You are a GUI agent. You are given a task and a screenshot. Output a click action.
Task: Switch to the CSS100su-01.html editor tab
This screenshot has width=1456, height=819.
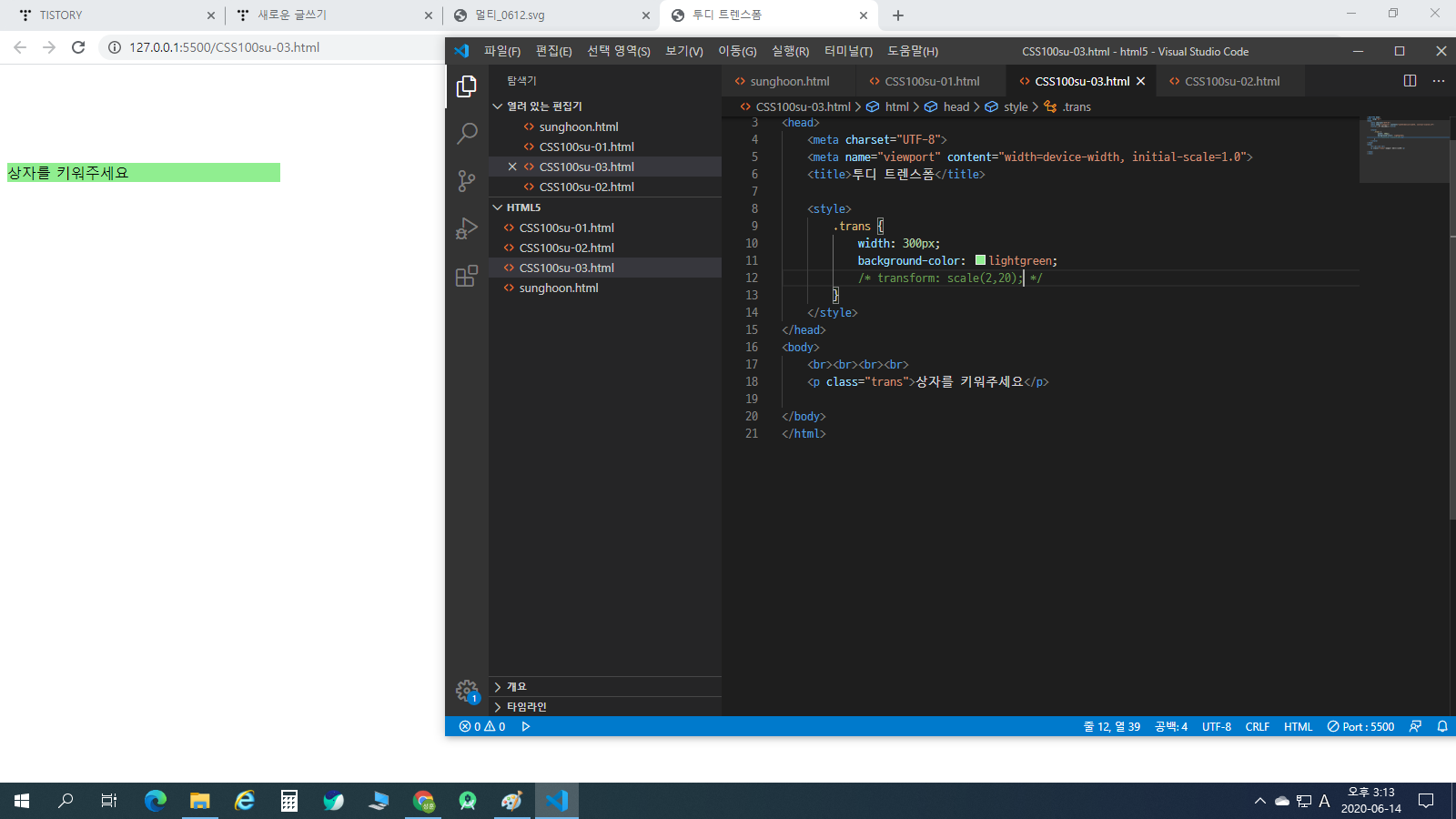pos(932,81)
